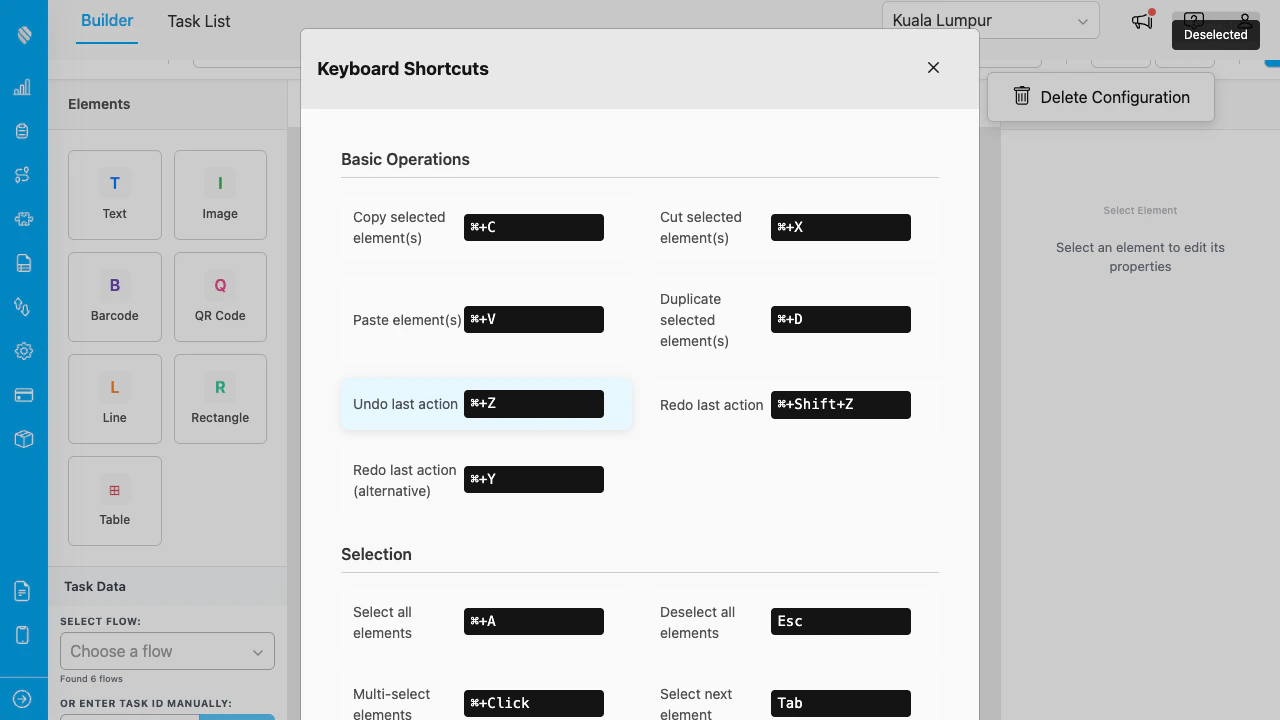Add a Table element
1280x720 pixels.
pyautogui.click(x=114, y=501)
